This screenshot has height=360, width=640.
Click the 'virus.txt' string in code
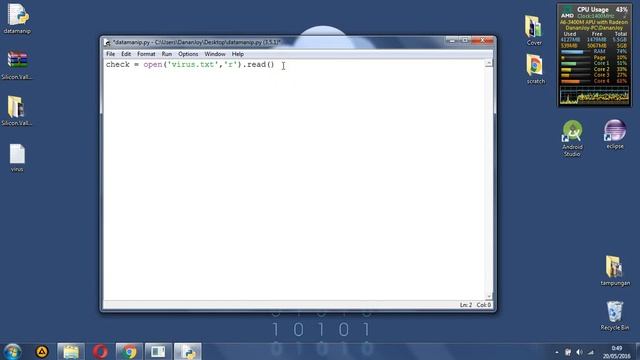[193, 64]
